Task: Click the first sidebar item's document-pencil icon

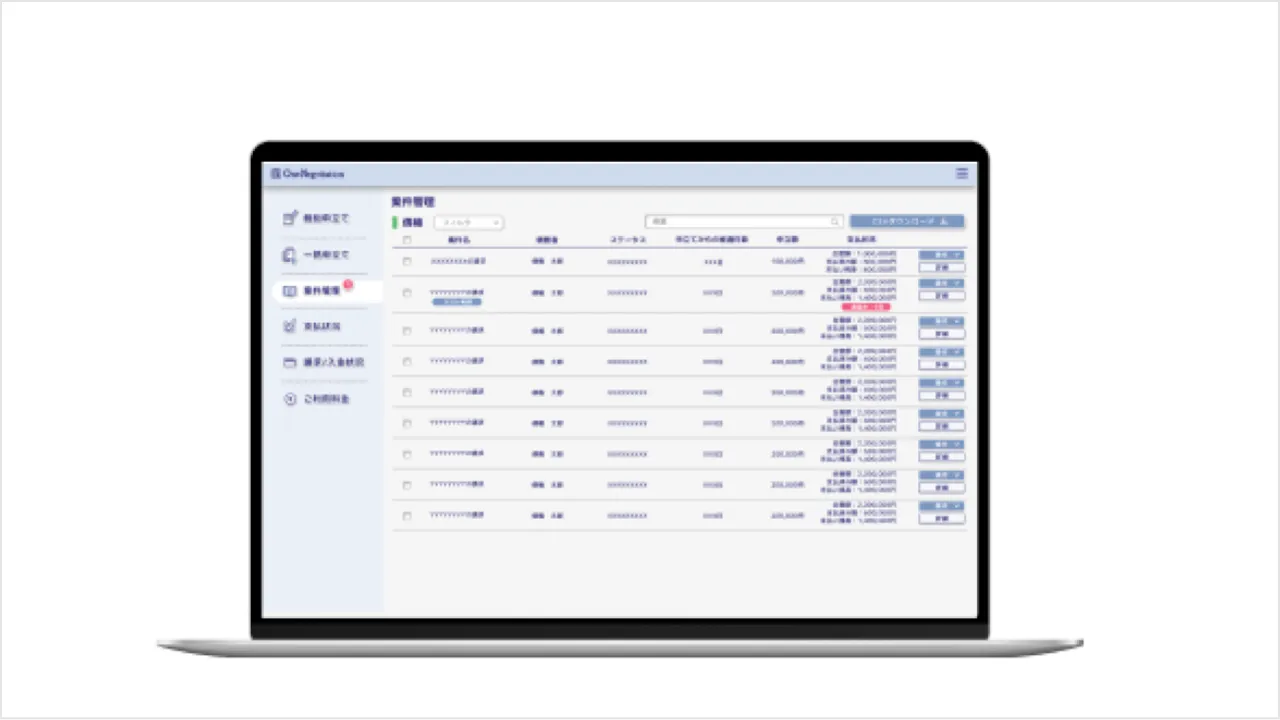Action: [x=289, y=217]
